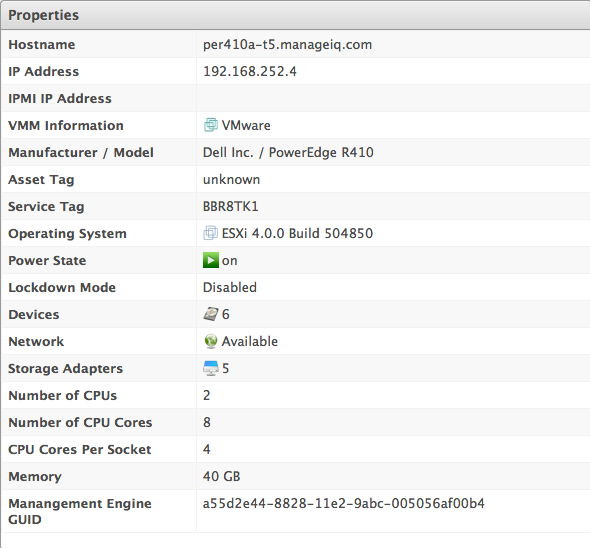
Task: Click the Memory value 40 GB
Action: click(x=222, y=476)
